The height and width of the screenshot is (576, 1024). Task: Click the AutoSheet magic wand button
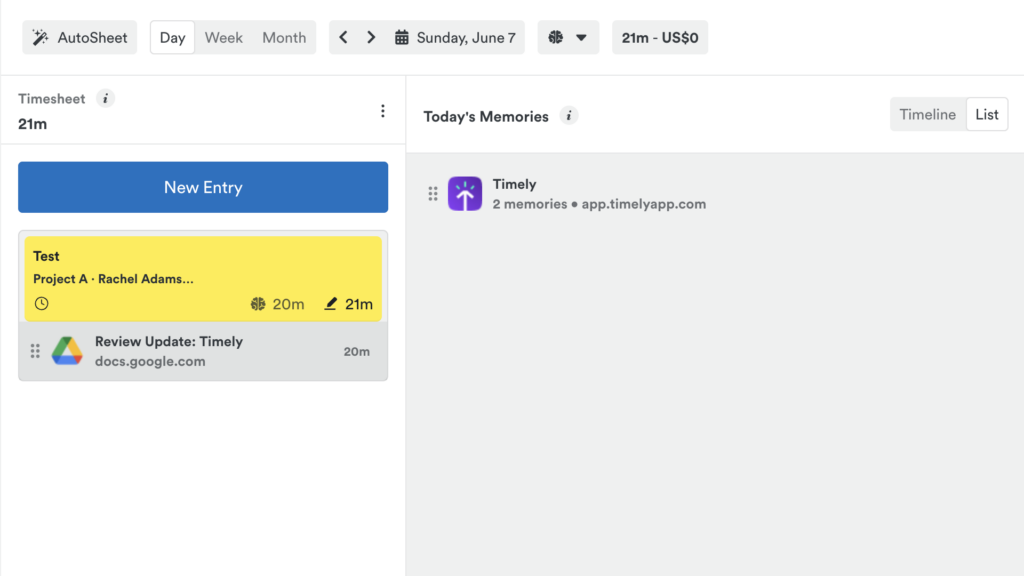click(x=80, y=37)
